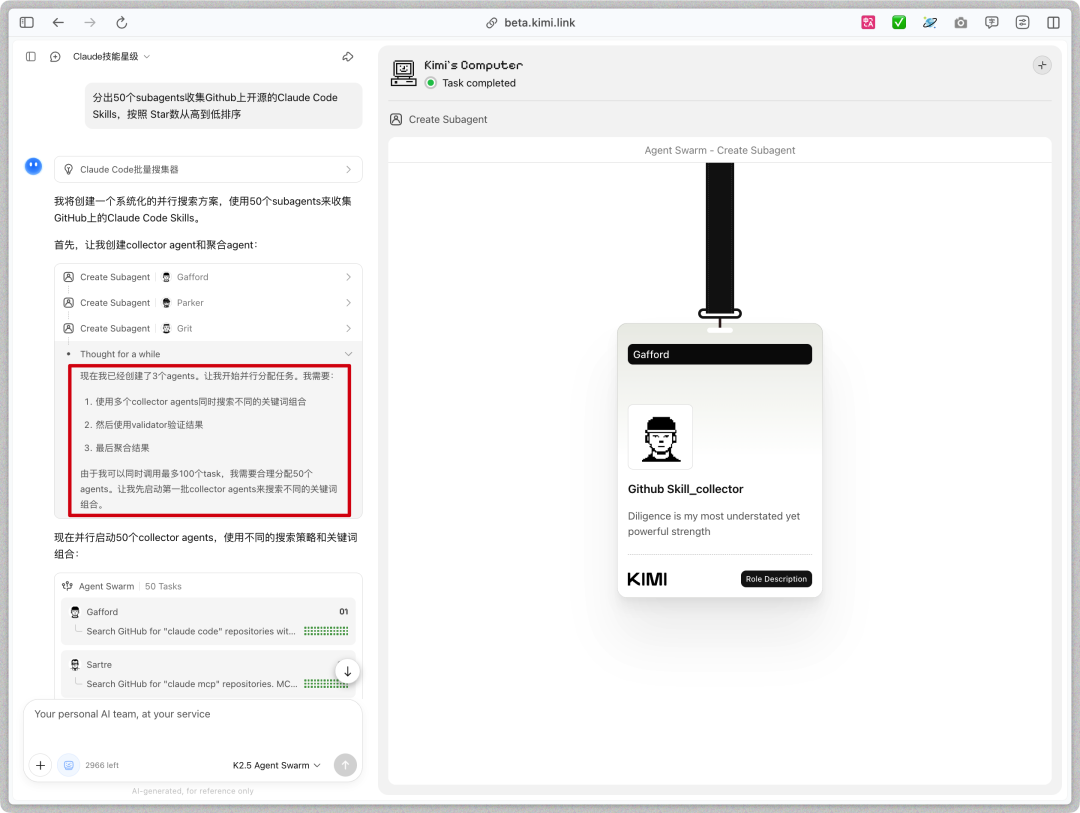Open the Claude技能星级 chat title dropdown
Viewport: 1080px width, 813px height.
pos(119,57)
